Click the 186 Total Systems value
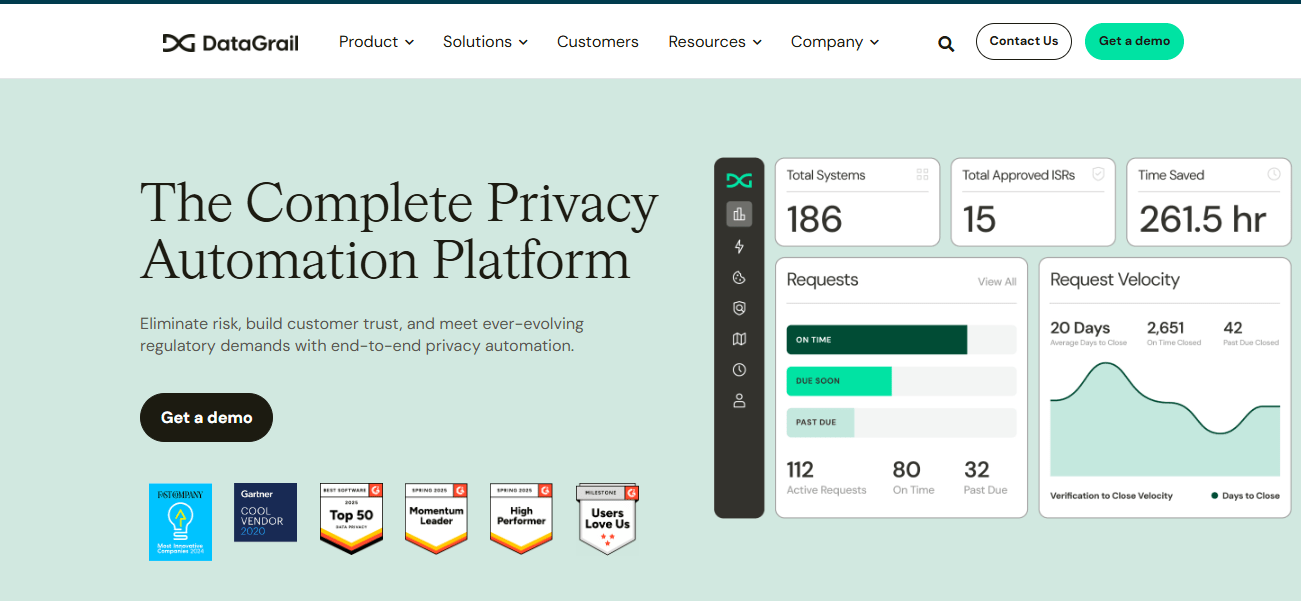Viewport: 1301px width, 601px height. [814, 220]
